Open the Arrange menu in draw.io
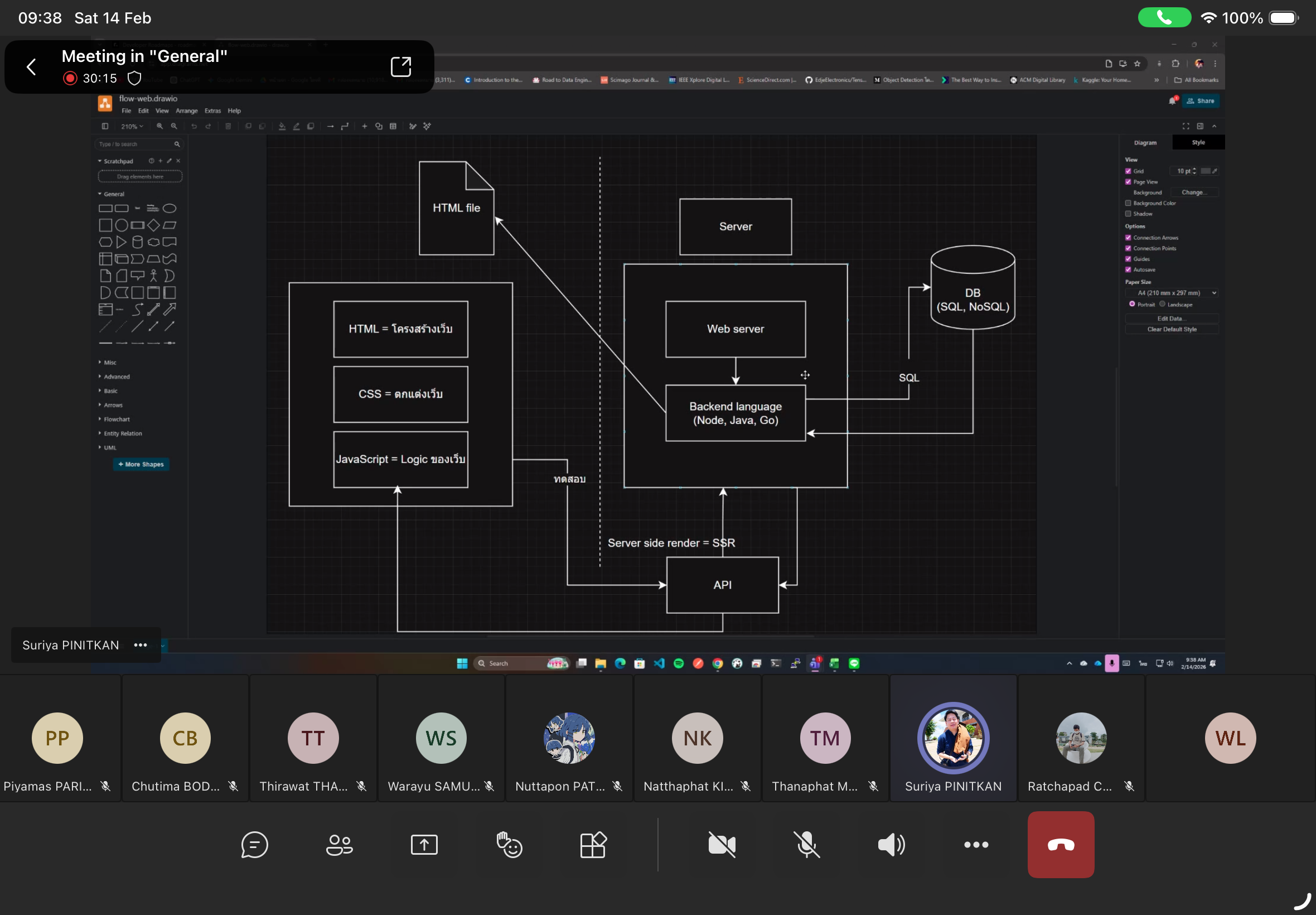1316x915 pixels. [186, 110]
